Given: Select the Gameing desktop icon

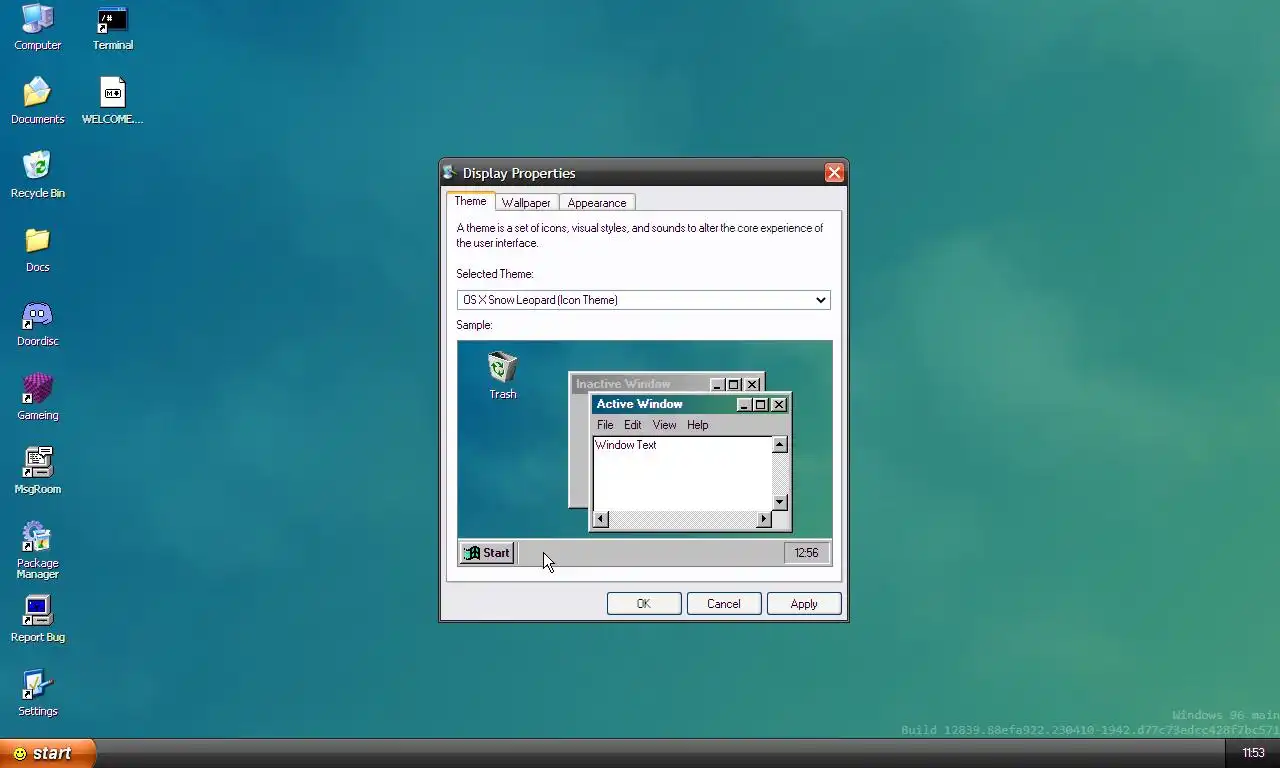Looking at the screenshot, I should pos(38,398).
